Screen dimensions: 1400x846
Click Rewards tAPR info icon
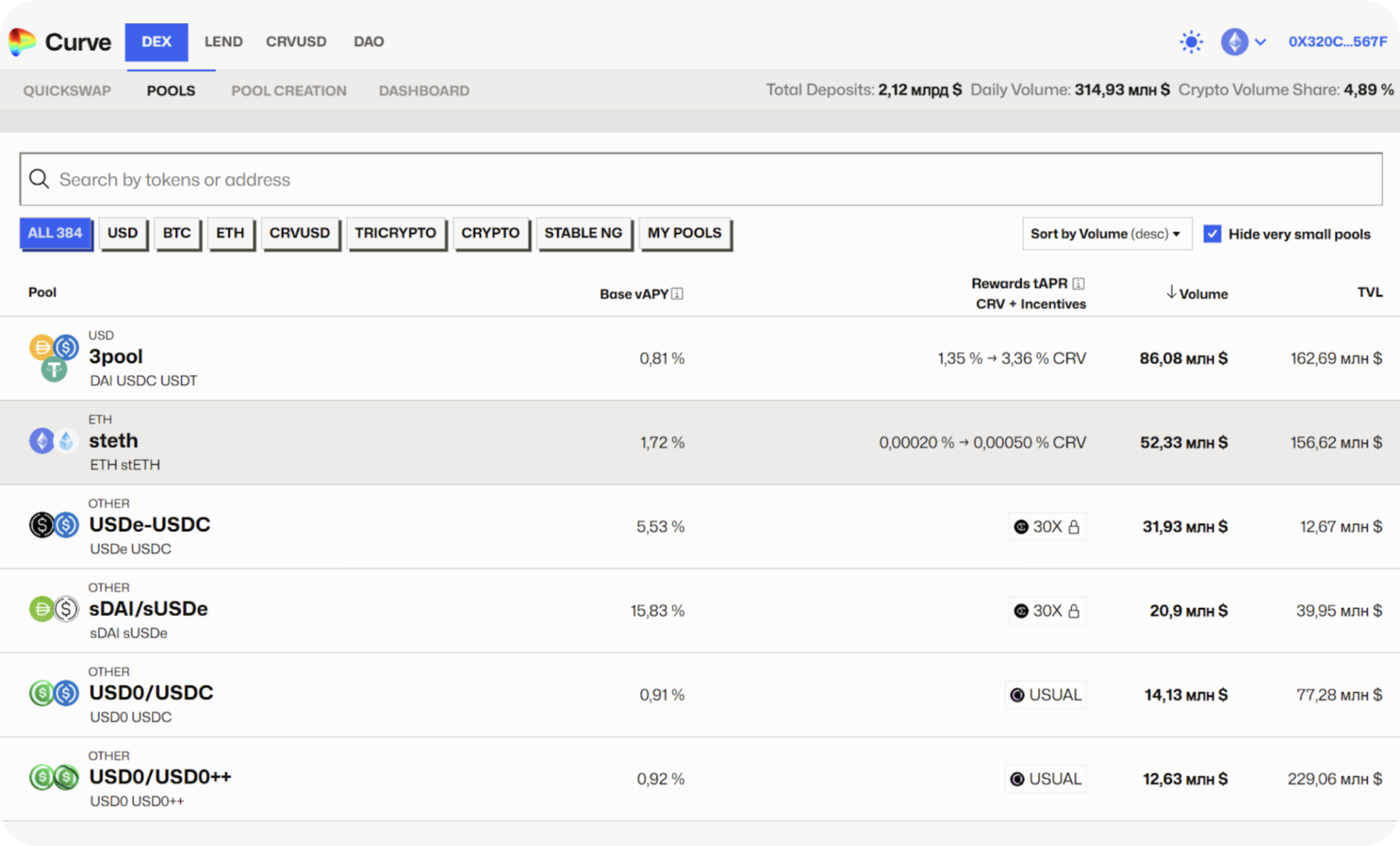pos(1079,283)
